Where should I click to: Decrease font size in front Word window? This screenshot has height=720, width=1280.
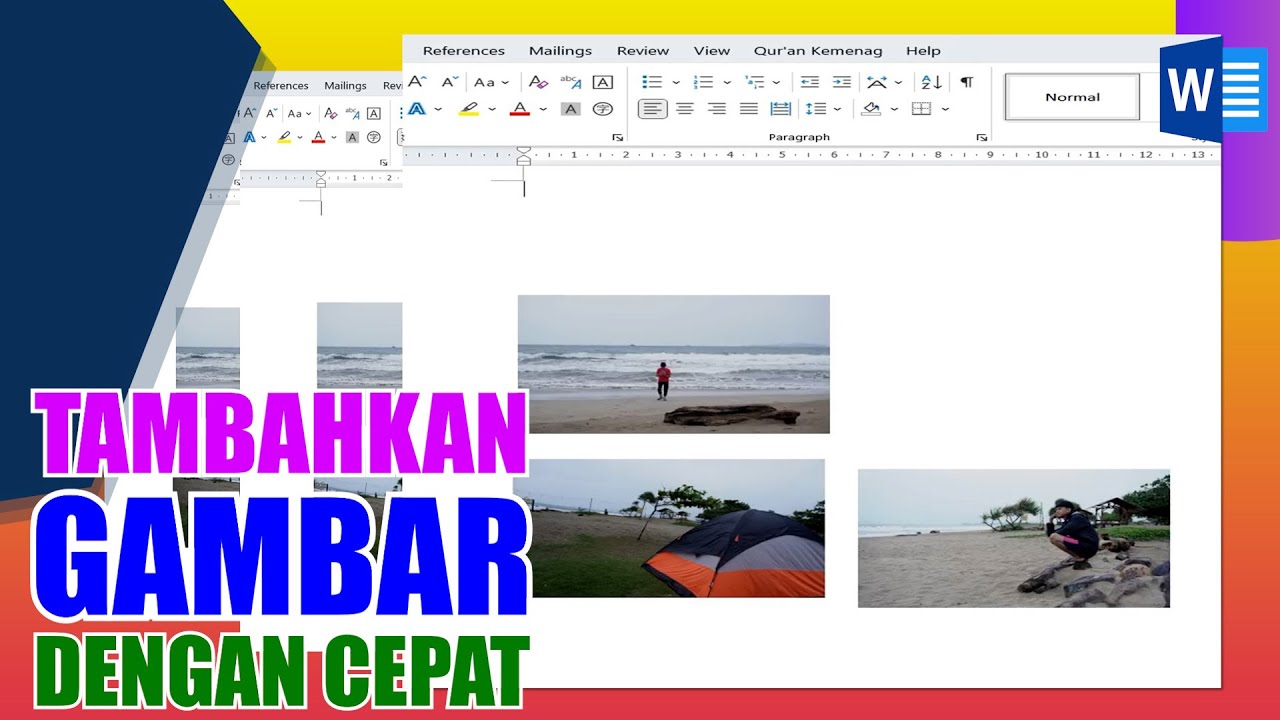pyautogui.click(x=450, y=82)
